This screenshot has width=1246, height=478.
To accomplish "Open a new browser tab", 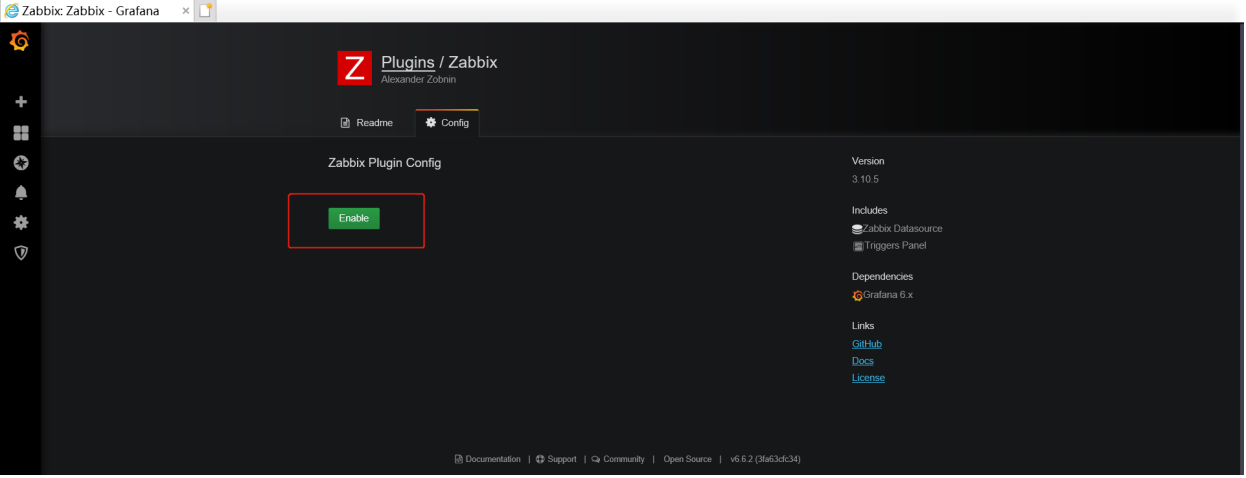I will 207,10.
